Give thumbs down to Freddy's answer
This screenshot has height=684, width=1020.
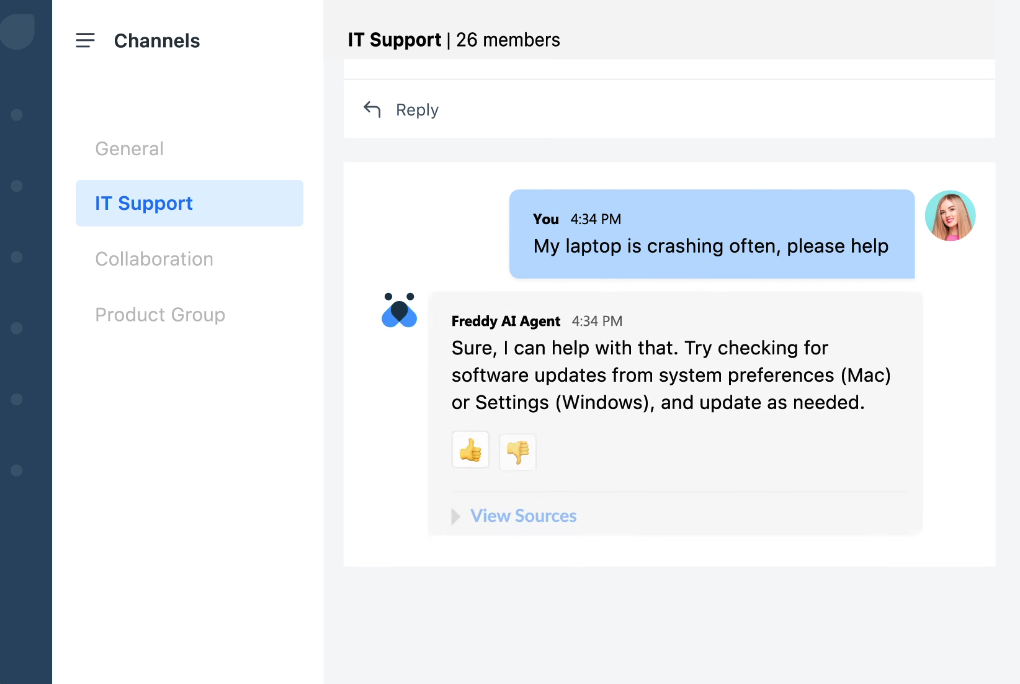pos(517,452)
